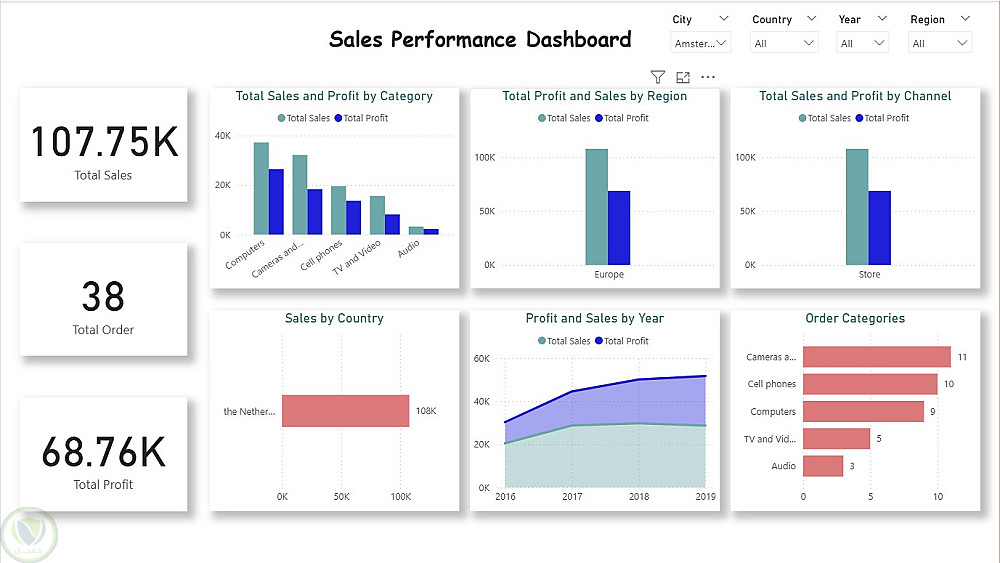
Task: Click the chevron beside the Year slicer title
Action: pos(880,19)
